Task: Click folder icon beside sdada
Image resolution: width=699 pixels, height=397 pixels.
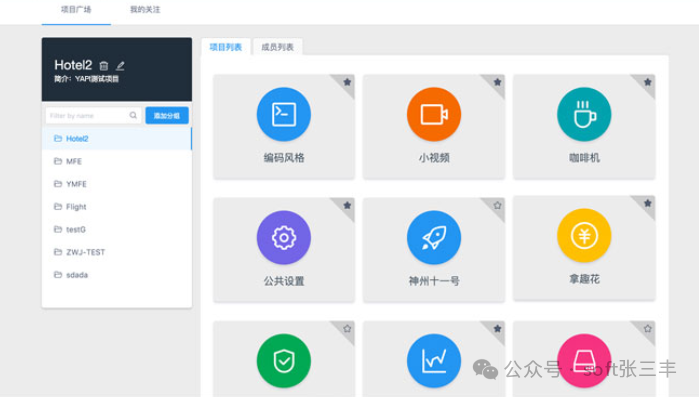Action: click(x=58, y=274)
